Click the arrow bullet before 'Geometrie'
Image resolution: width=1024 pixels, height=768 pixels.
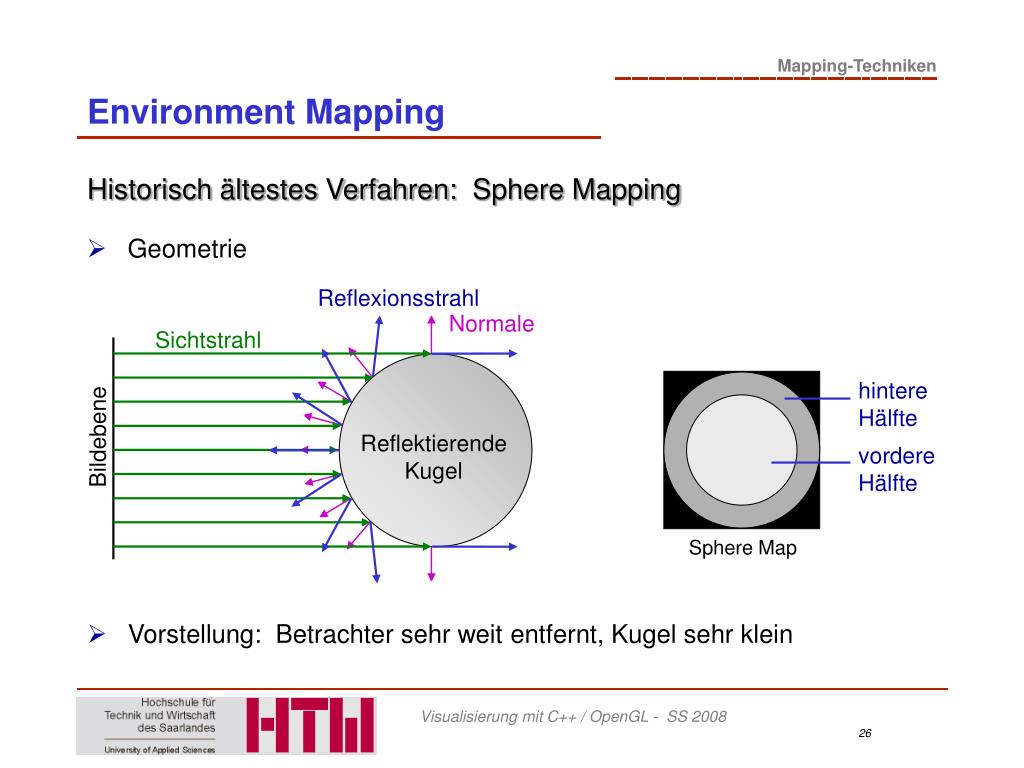pos(97,248)
